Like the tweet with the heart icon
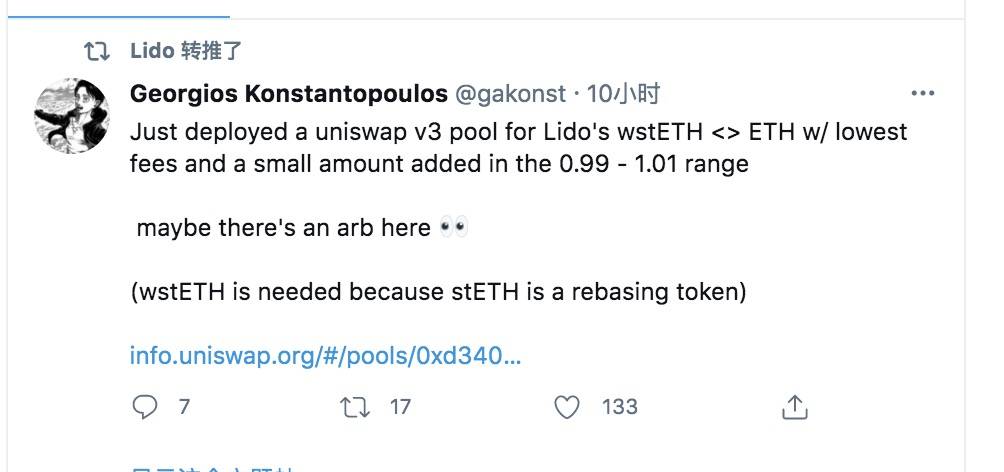The width and height of the screenshot is (1004, 472). point(567,407)
